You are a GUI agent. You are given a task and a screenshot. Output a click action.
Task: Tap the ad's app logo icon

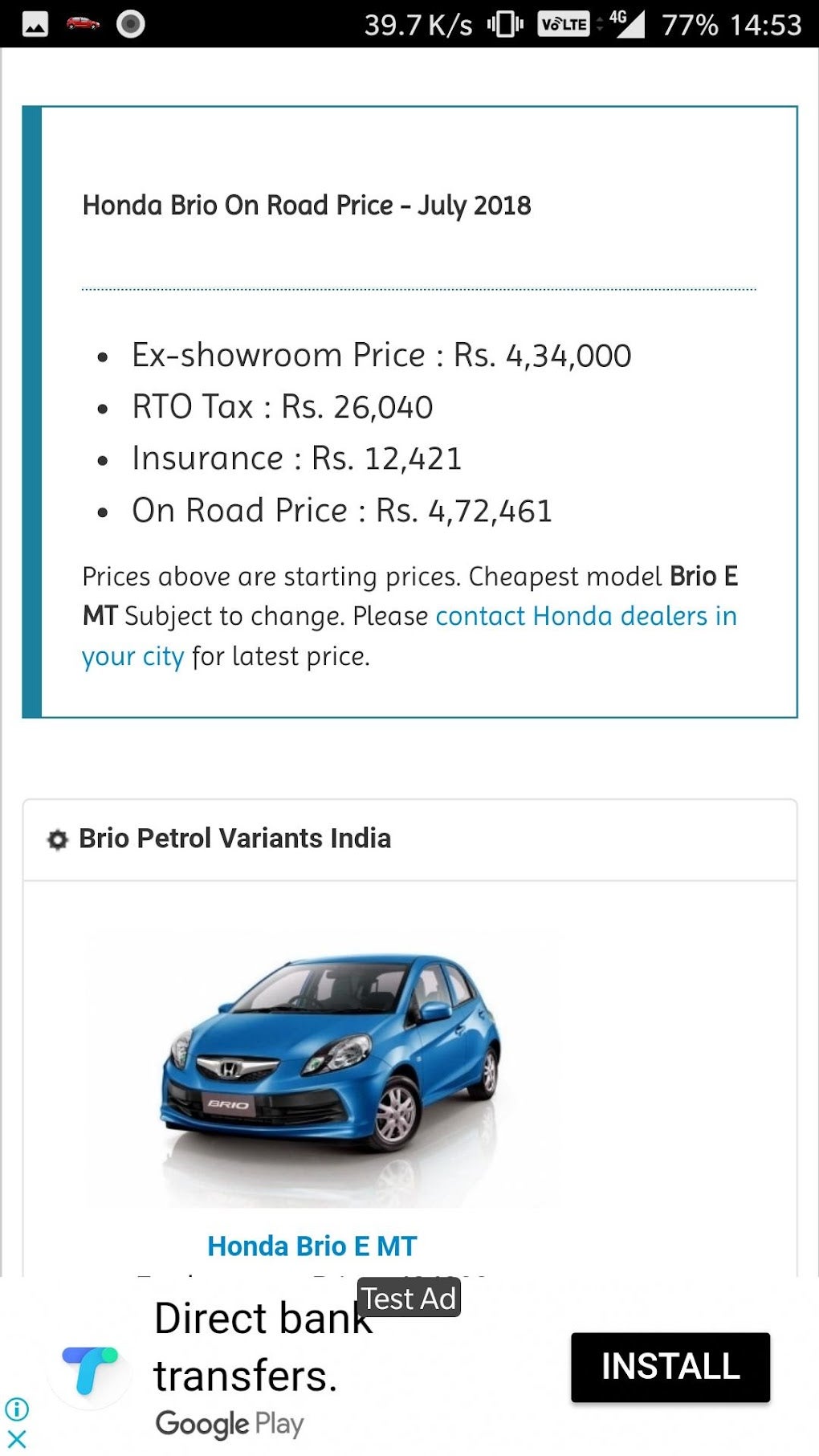(89, 1370)
